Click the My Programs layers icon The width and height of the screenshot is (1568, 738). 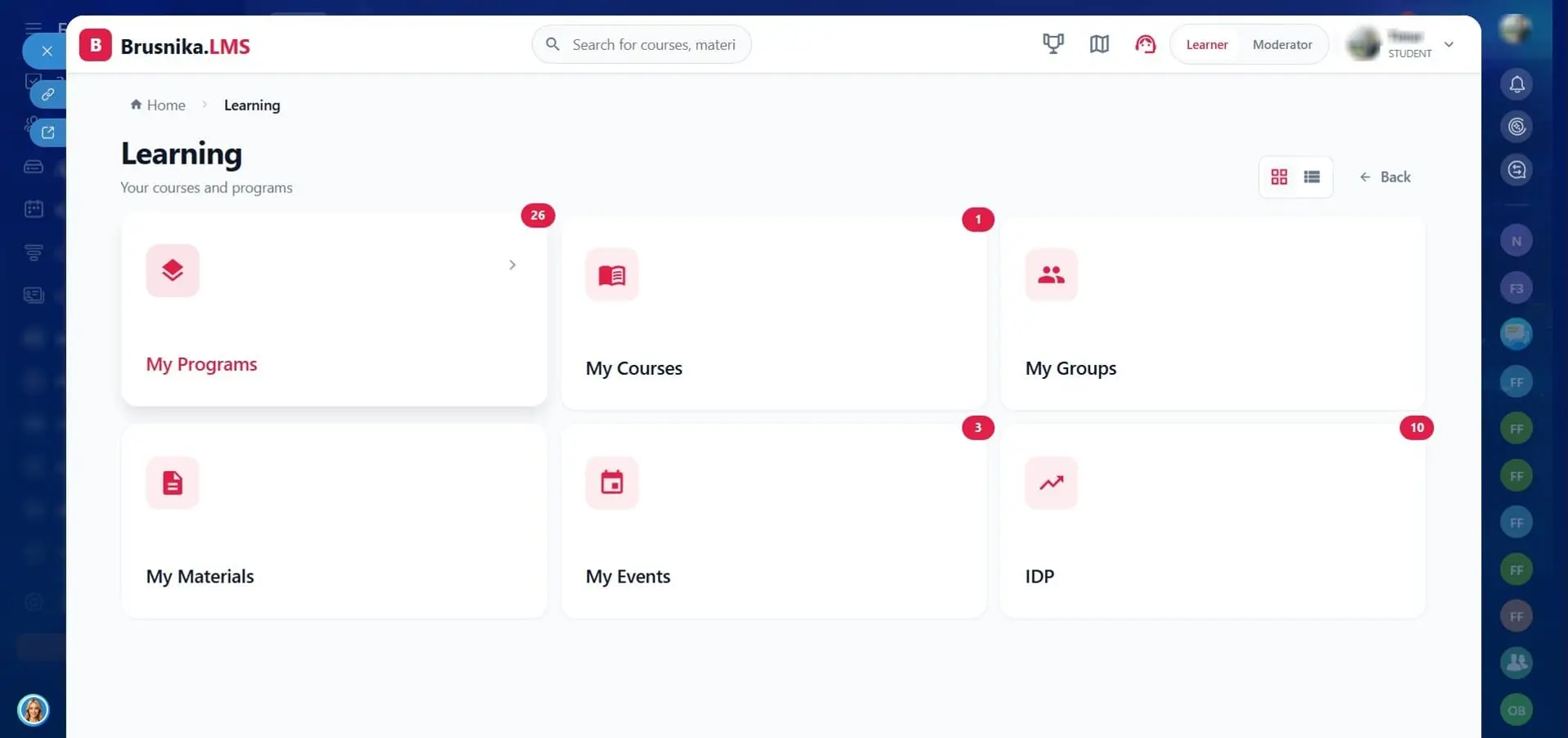173,270
